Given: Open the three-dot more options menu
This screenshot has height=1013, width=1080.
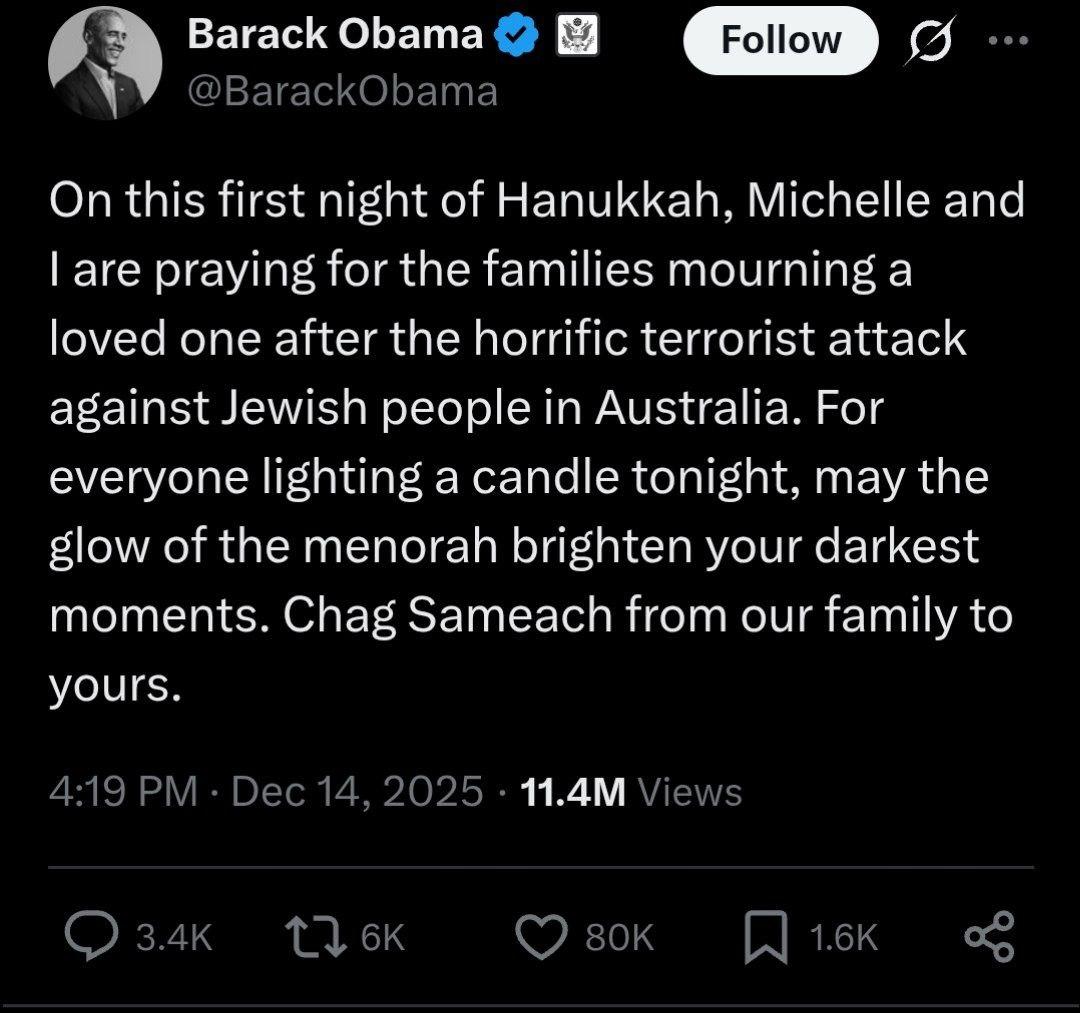Looking at the screenshot, I should click(x=1006, y=41).
